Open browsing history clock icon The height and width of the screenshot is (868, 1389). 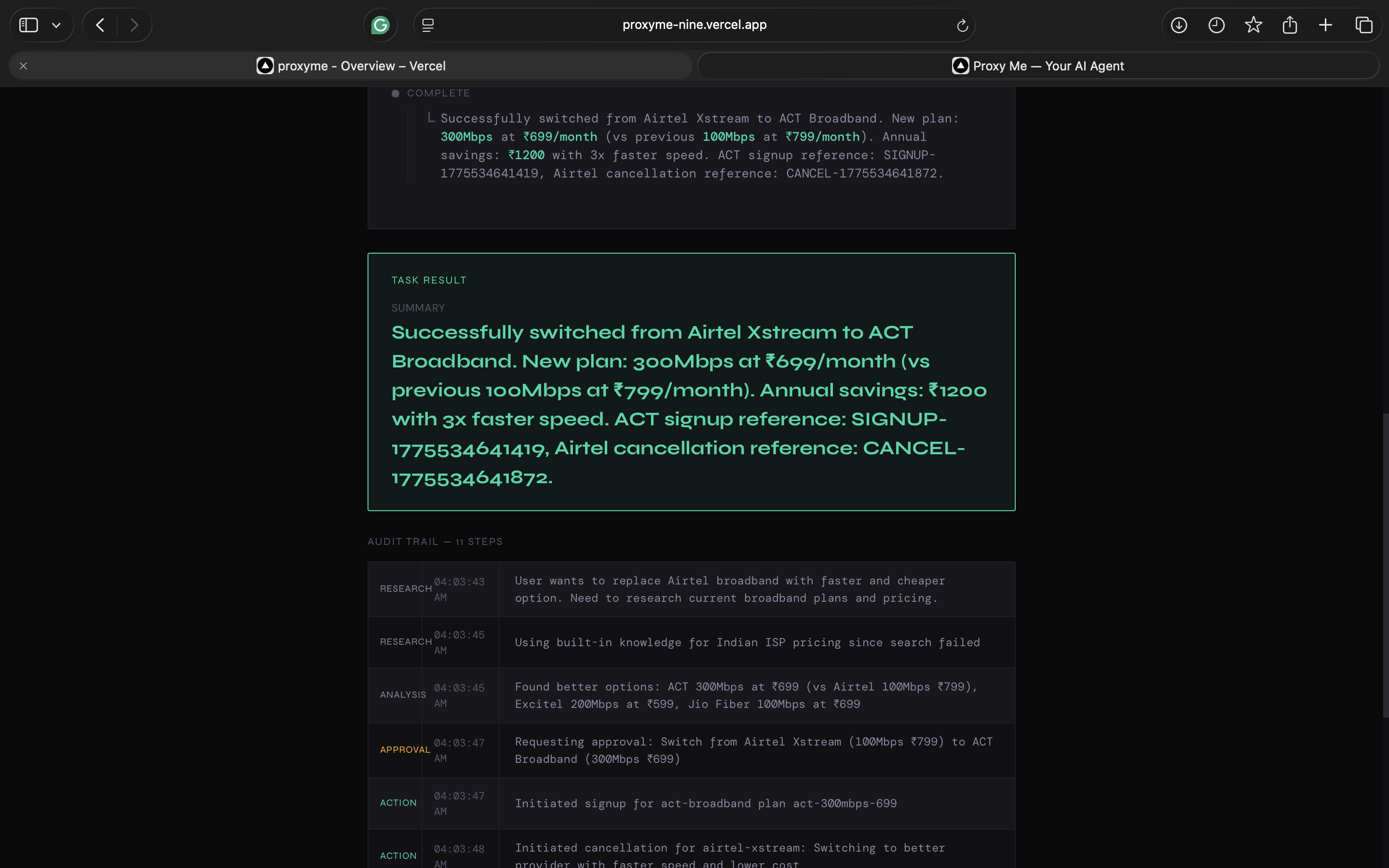[x=1216, y=25]
